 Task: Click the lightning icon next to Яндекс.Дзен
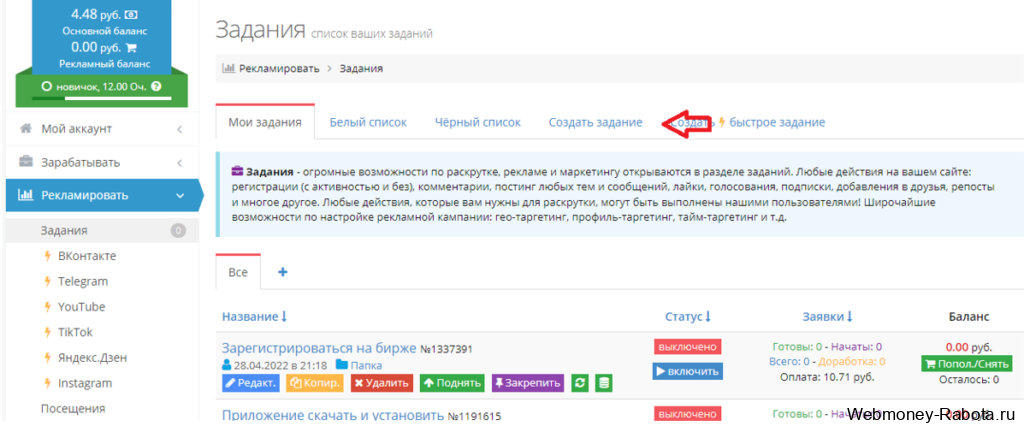47,358
